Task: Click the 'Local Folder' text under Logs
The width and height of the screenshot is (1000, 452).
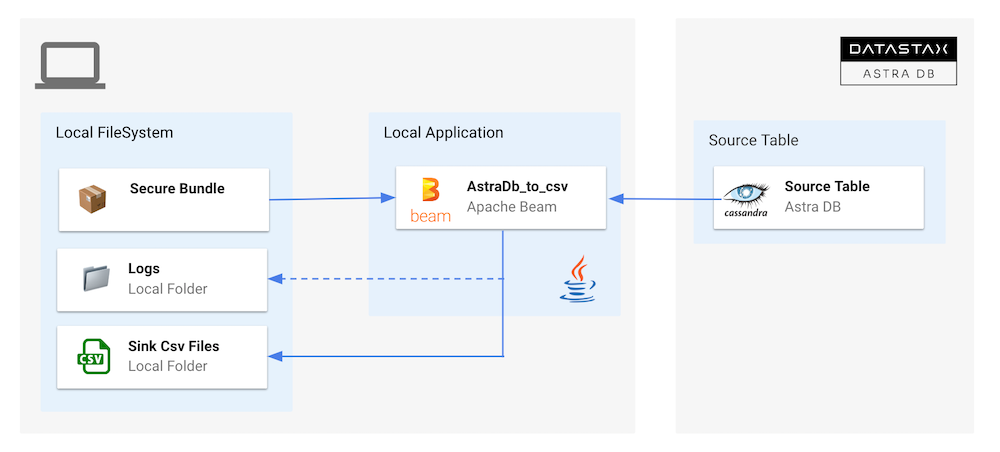Action: pos(168,289)
